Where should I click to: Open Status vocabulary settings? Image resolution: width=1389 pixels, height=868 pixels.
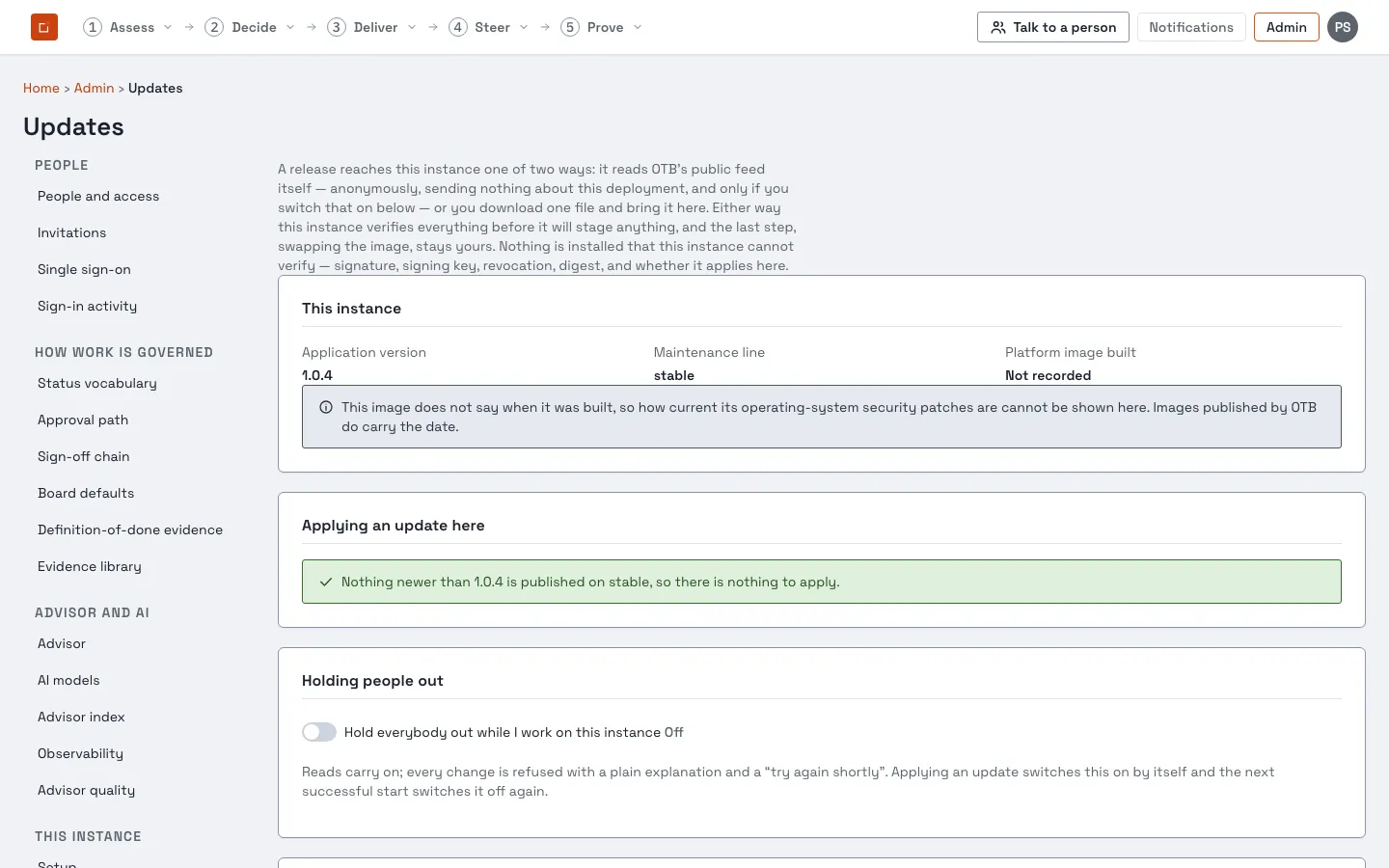coord(97,383)
